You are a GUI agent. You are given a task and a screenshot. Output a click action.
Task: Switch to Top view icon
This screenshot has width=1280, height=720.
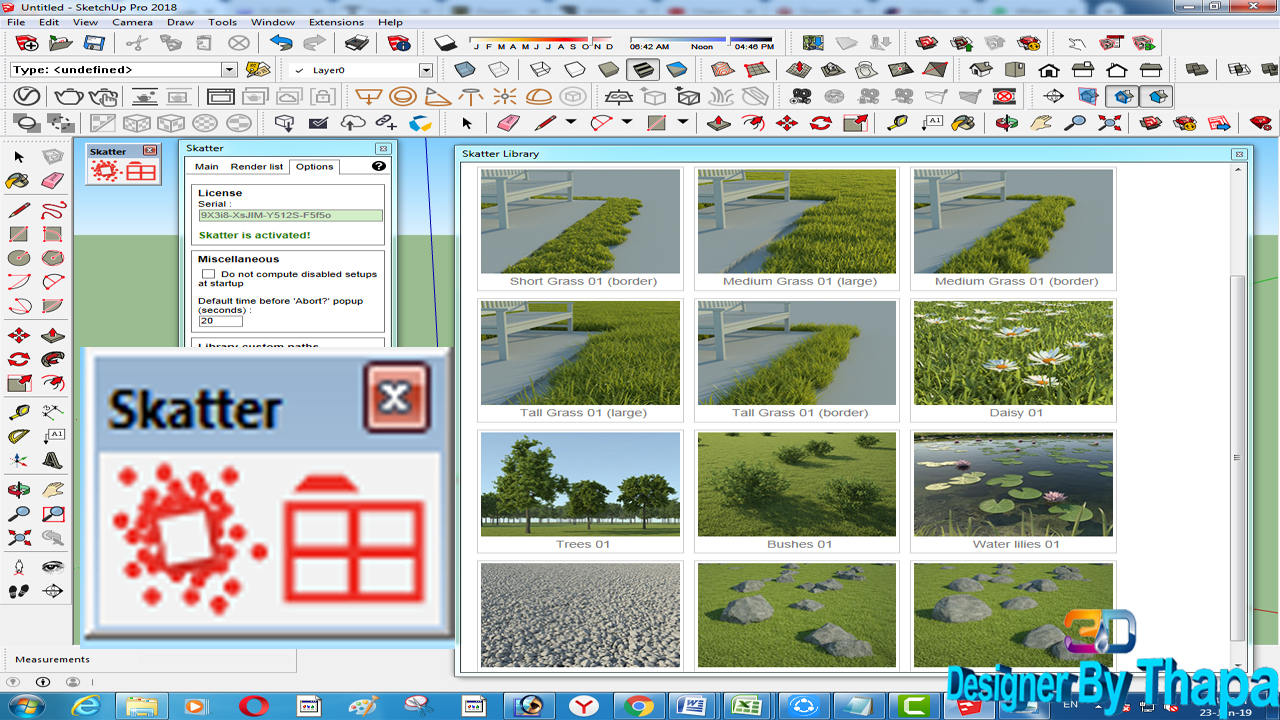coord(1015,70)
